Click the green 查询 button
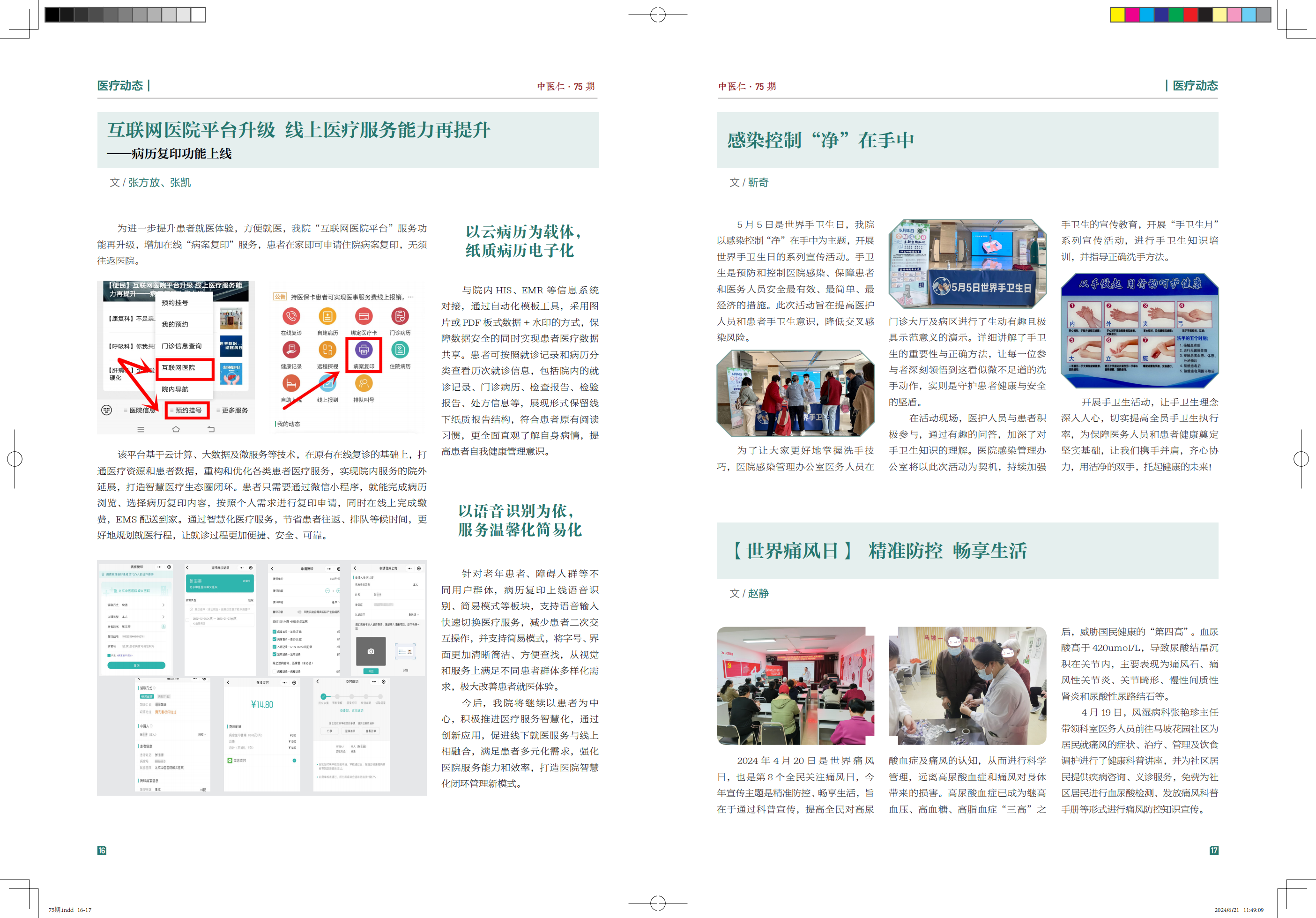1316x918 pixels. 136,665
